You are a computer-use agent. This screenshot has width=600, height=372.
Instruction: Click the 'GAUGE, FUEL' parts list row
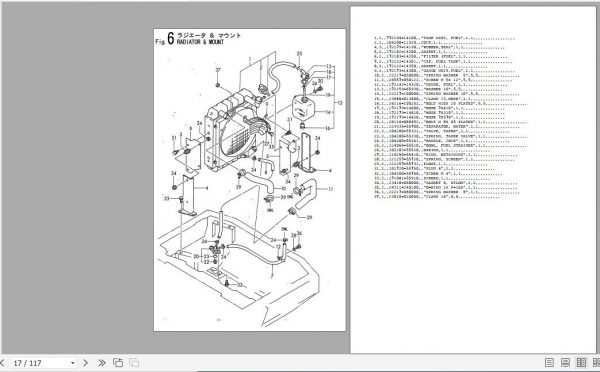coord(440,85)
